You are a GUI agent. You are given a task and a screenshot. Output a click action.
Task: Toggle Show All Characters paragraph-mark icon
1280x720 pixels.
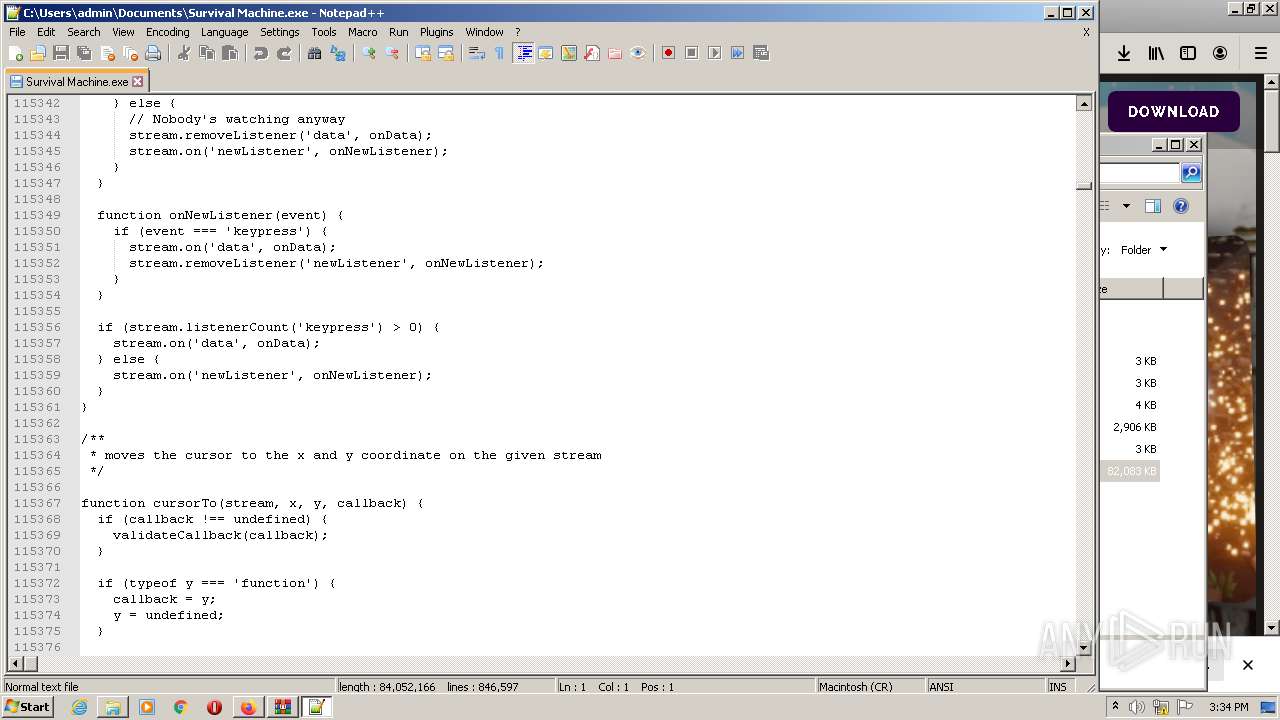click(x=500, y=53)
